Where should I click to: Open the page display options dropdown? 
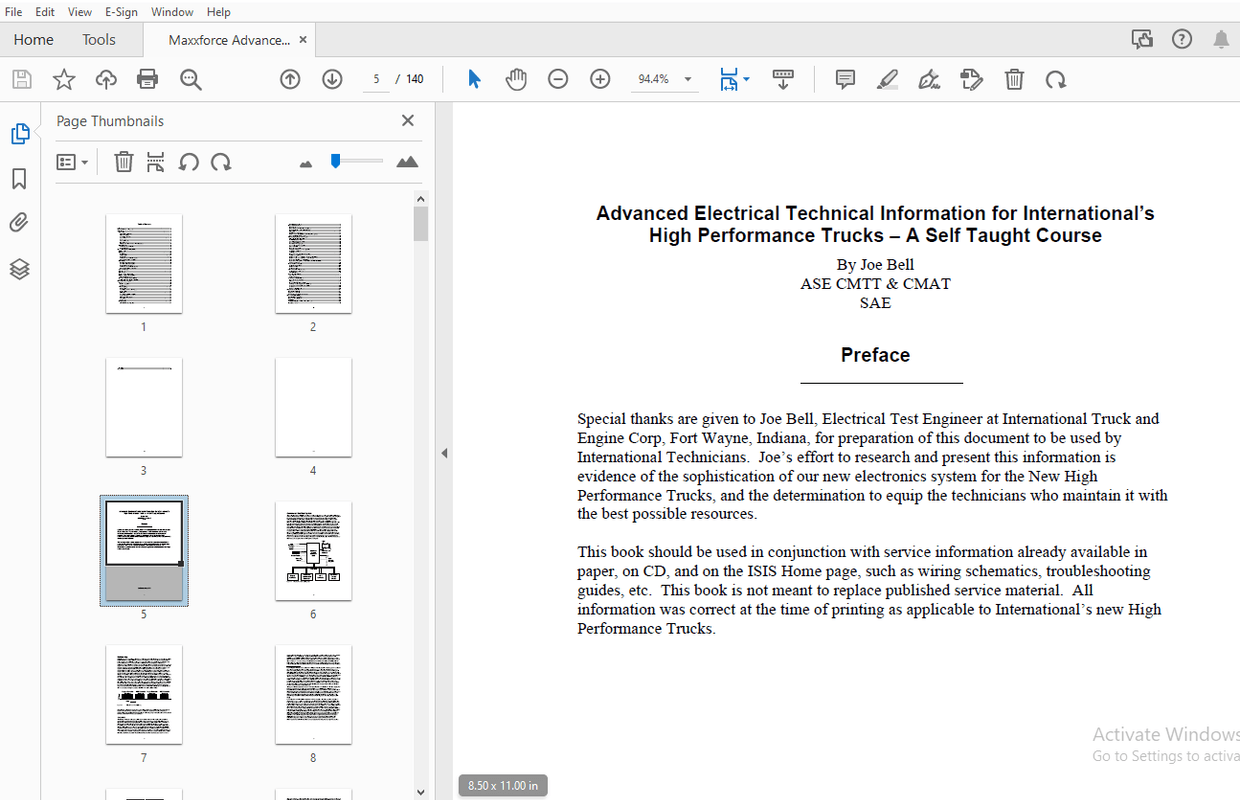pyautogui.click(x=748, y=79)
